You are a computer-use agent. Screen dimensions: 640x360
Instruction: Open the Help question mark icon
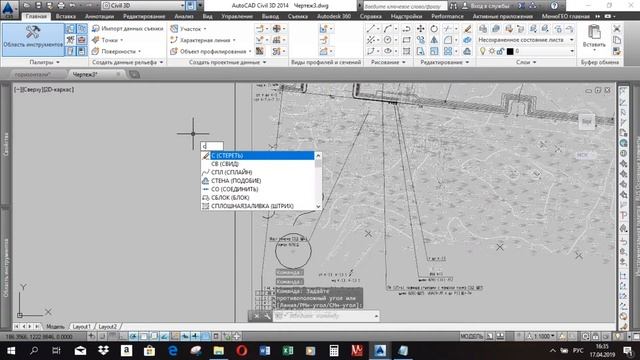click(554, 6)
